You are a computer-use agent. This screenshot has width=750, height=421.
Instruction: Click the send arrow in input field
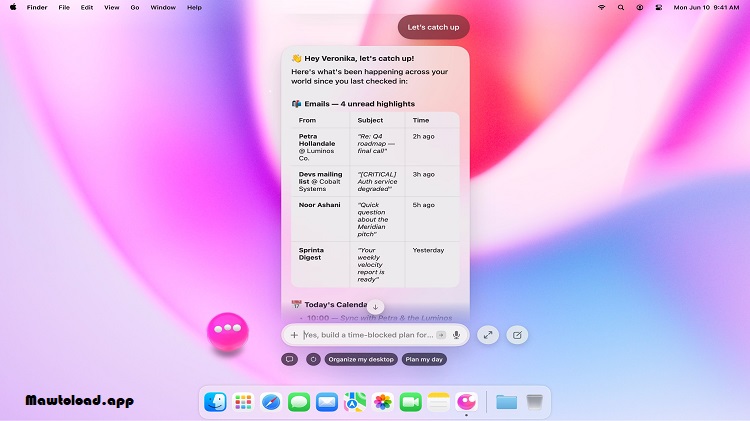coord(441,335)
